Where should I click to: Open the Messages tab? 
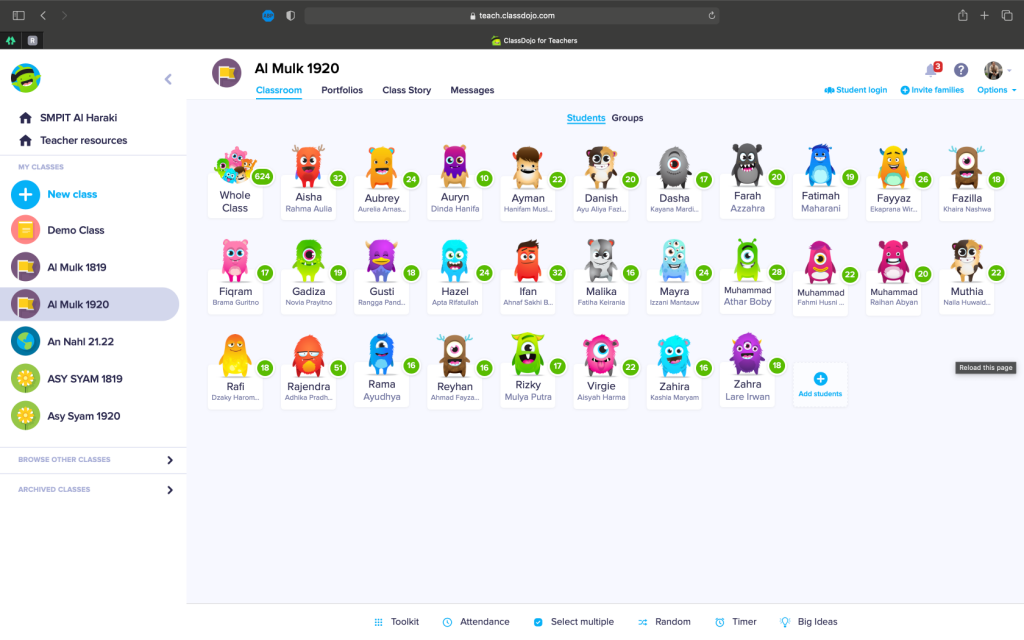click(472, 89)
